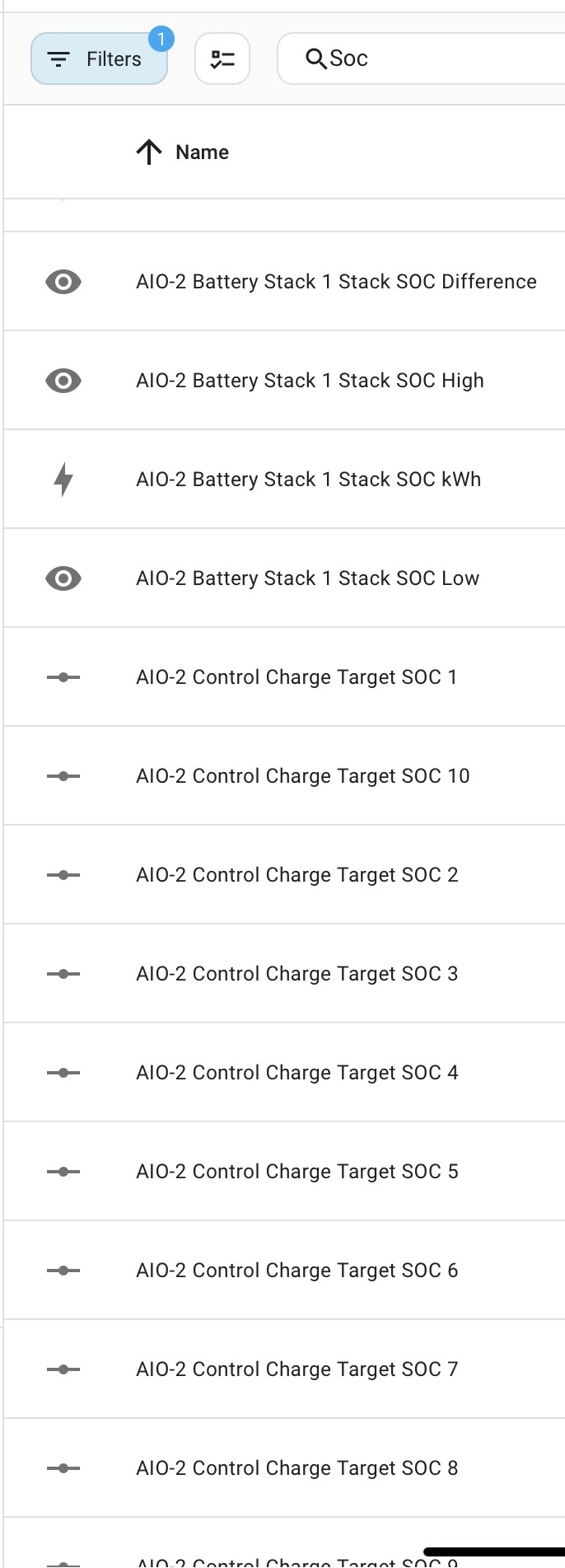
Task: Click slider icon for Charge Target SOC 1
Action: (63, 677)
